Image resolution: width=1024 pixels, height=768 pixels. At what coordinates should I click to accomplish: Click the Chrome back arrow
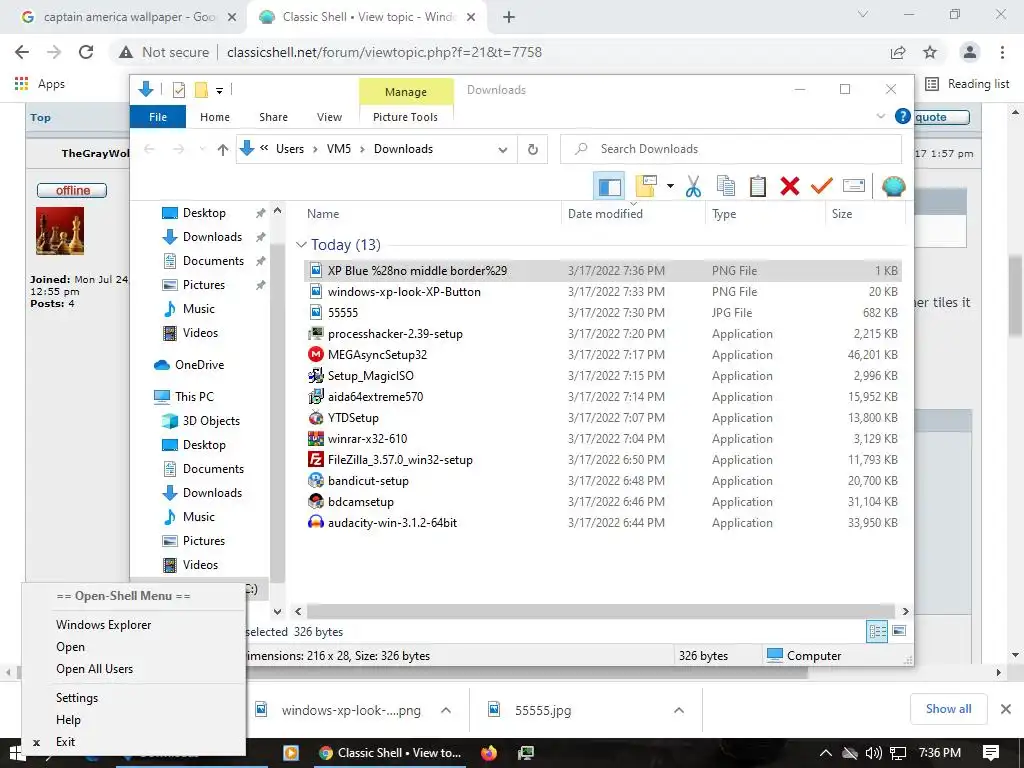coord(22,52)
